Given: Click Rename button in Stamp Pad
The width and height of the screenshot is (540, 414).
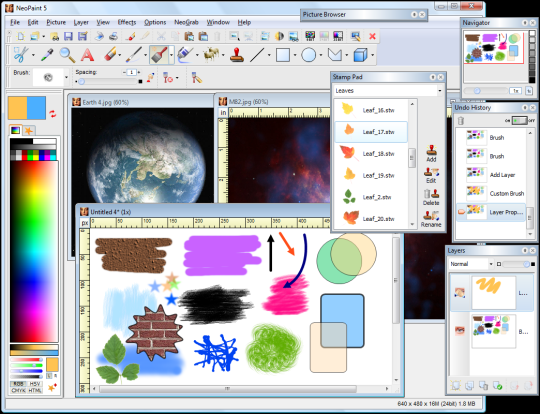Looking at the screenshot, I should [431, 219].
